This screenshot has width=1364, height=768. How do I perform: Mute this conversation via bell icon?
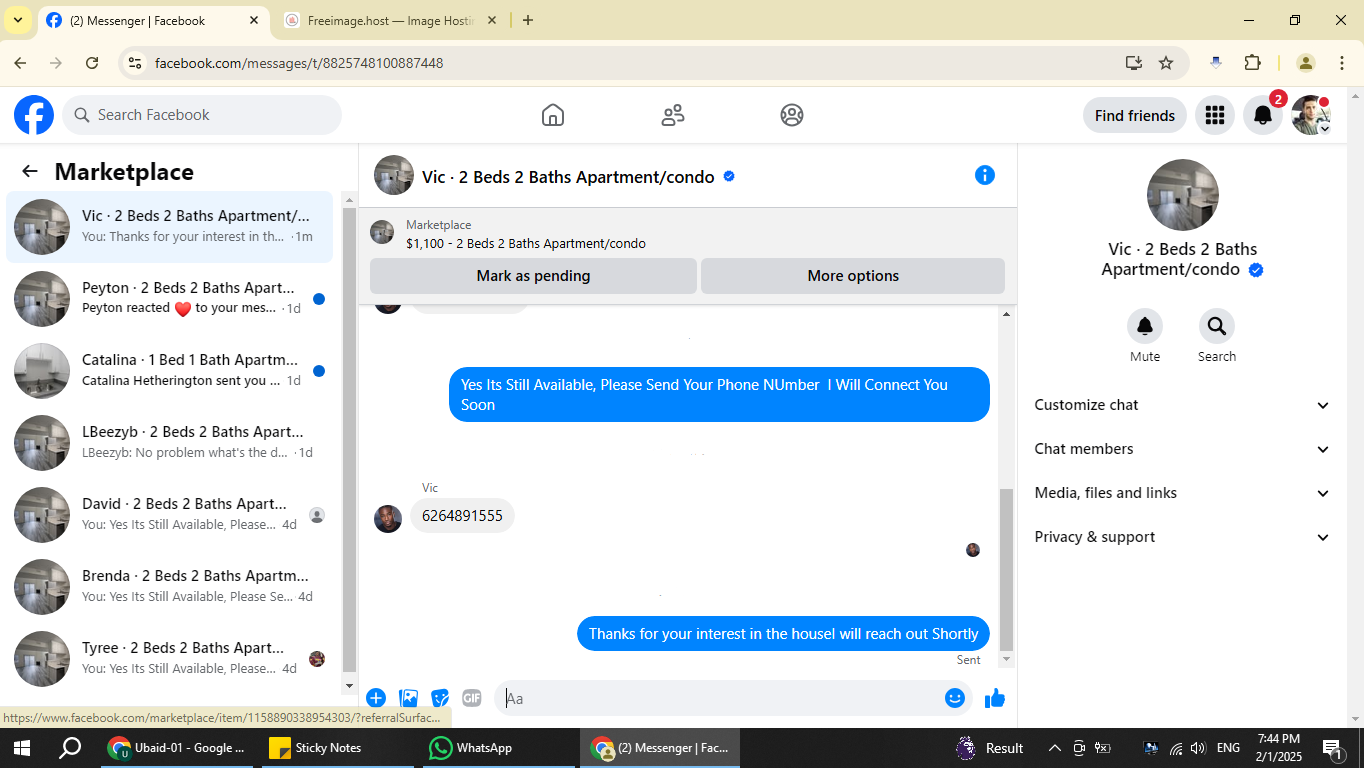pos(1145,326)
